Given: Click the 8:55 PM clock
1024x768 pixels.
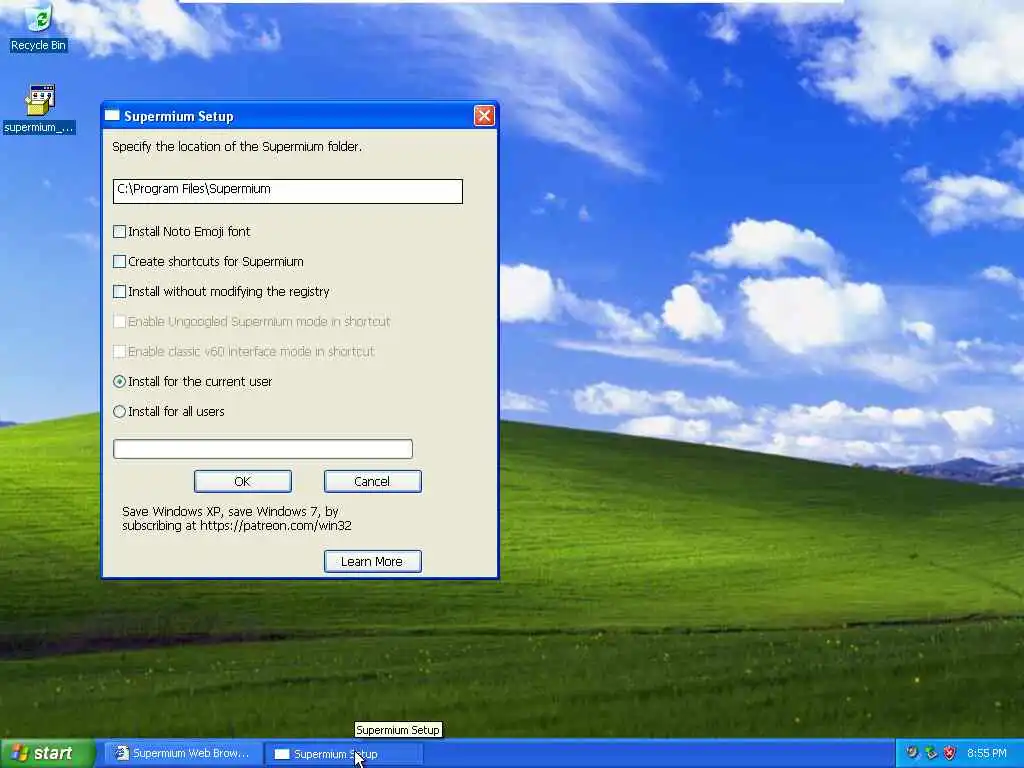Looking at the screenshot, I should pos(987,753).
